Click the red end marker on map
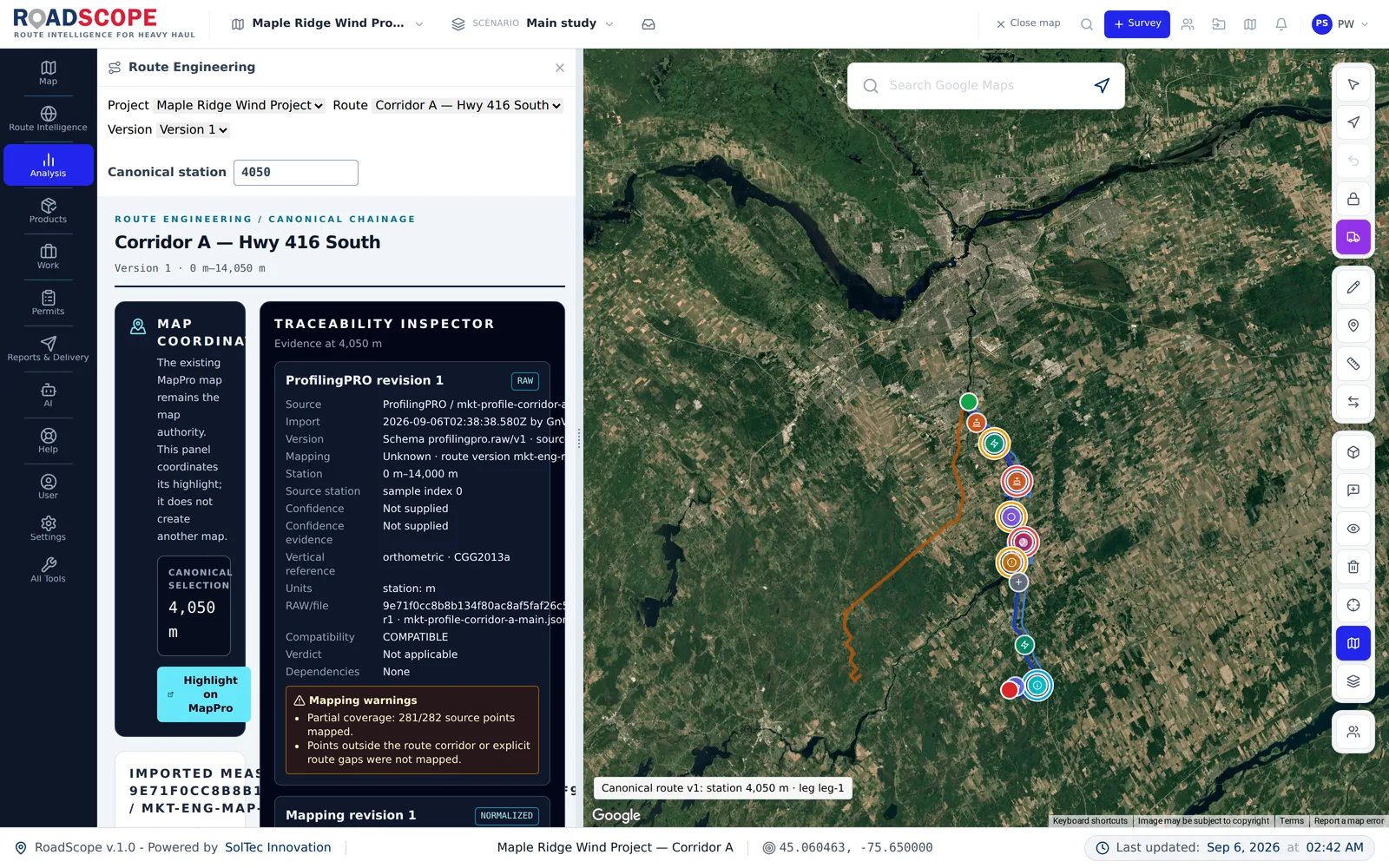Screen dimensions: 1389x868 (1009, 690)
